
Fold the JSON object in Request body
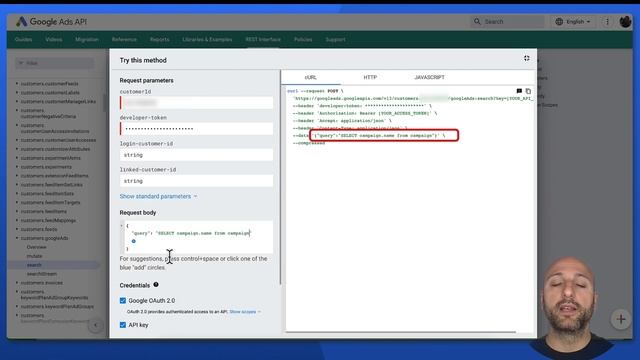coord(122,225)
